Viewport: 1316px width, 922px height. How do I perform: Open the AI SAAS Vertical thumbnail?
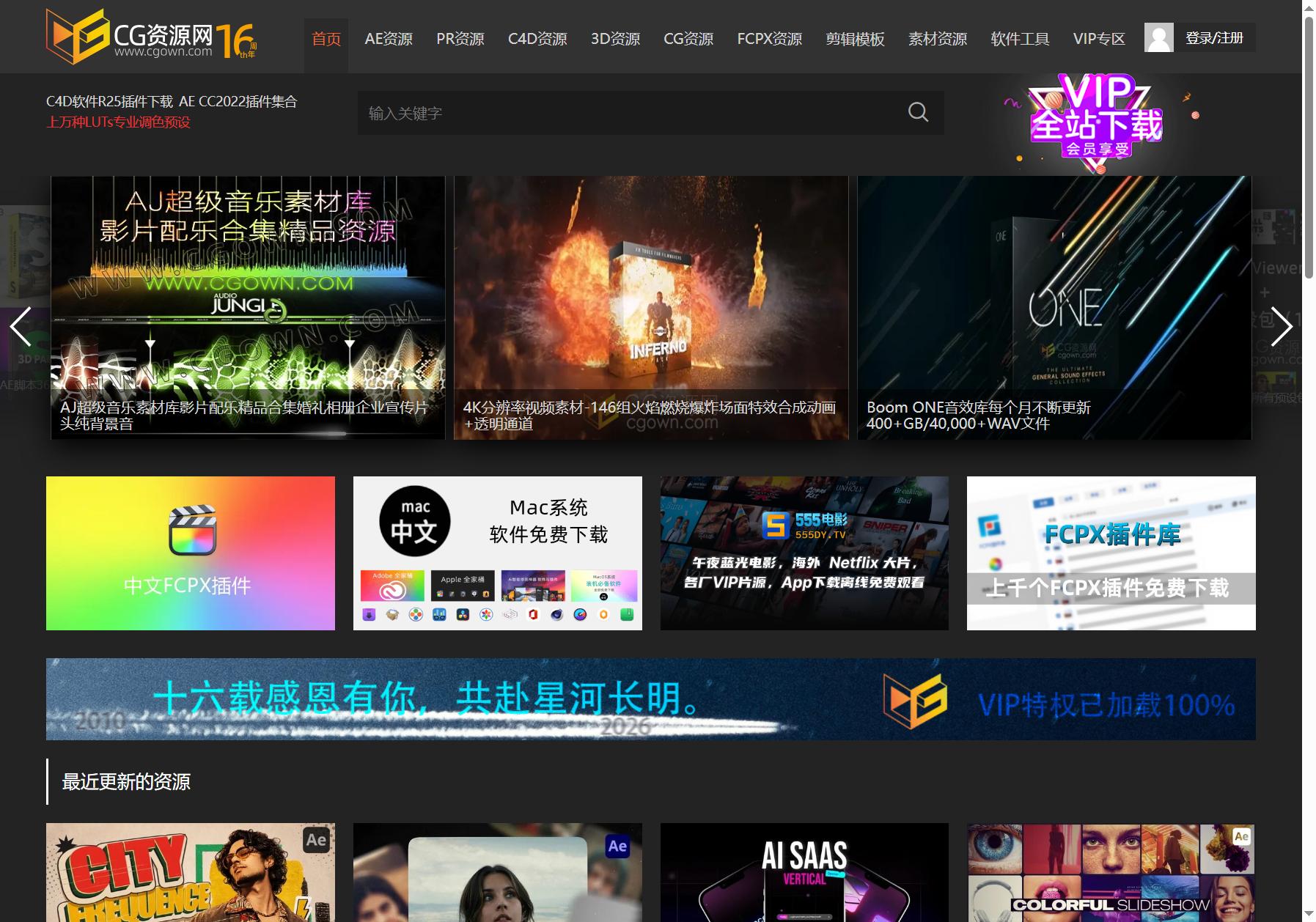click(x=804, y=872)
